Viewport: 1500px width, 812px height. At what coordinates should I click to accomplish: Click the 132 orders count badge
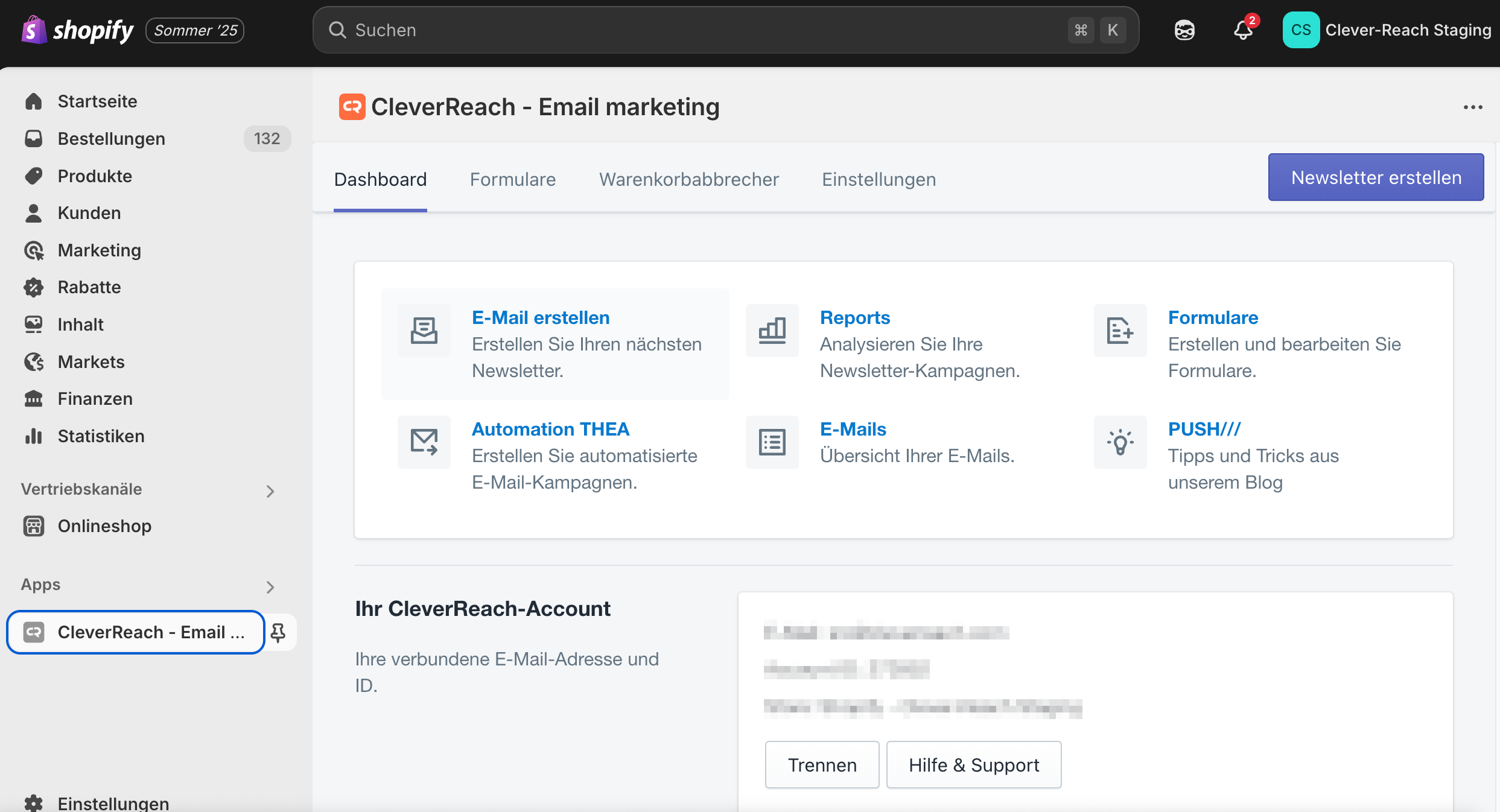pyautogui.click(x=267, y=139)
